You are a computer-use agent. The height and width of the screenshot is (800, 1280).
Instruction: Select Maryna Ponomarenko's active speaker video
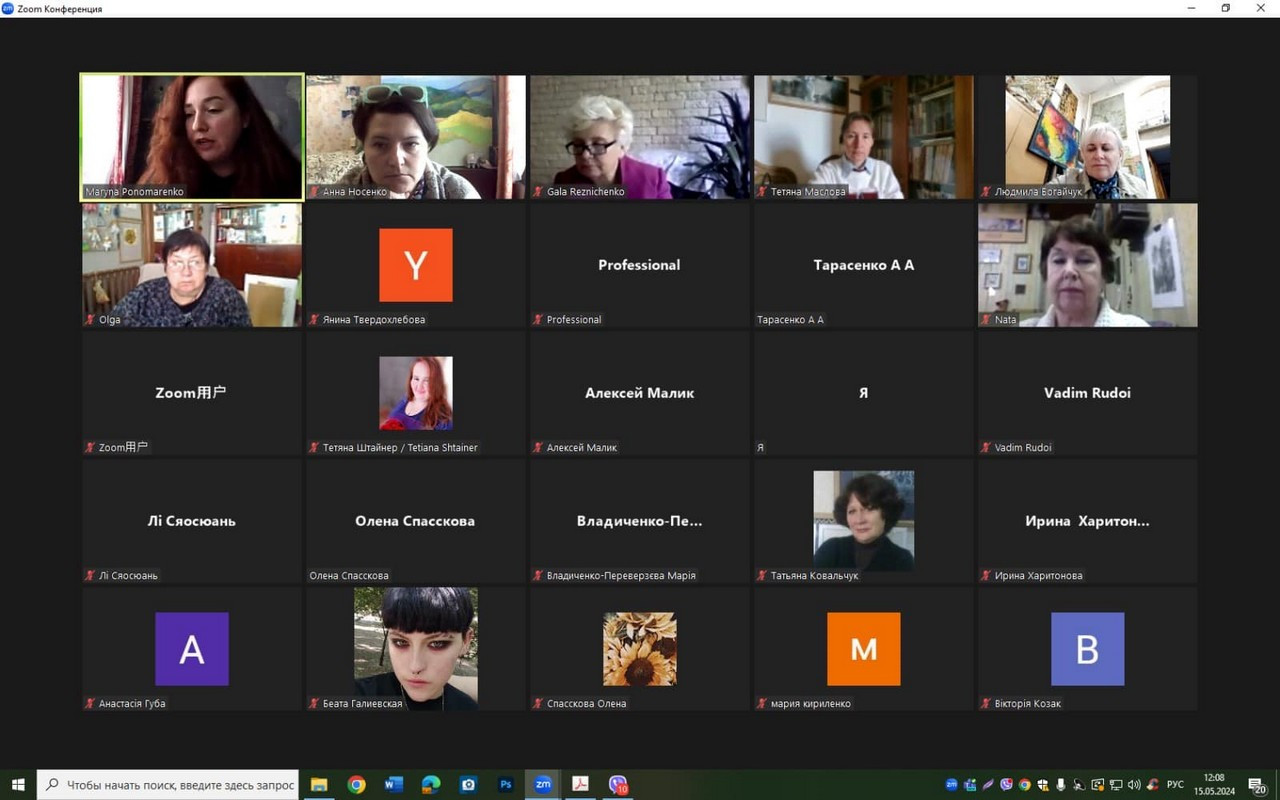[x=191, y=137]
